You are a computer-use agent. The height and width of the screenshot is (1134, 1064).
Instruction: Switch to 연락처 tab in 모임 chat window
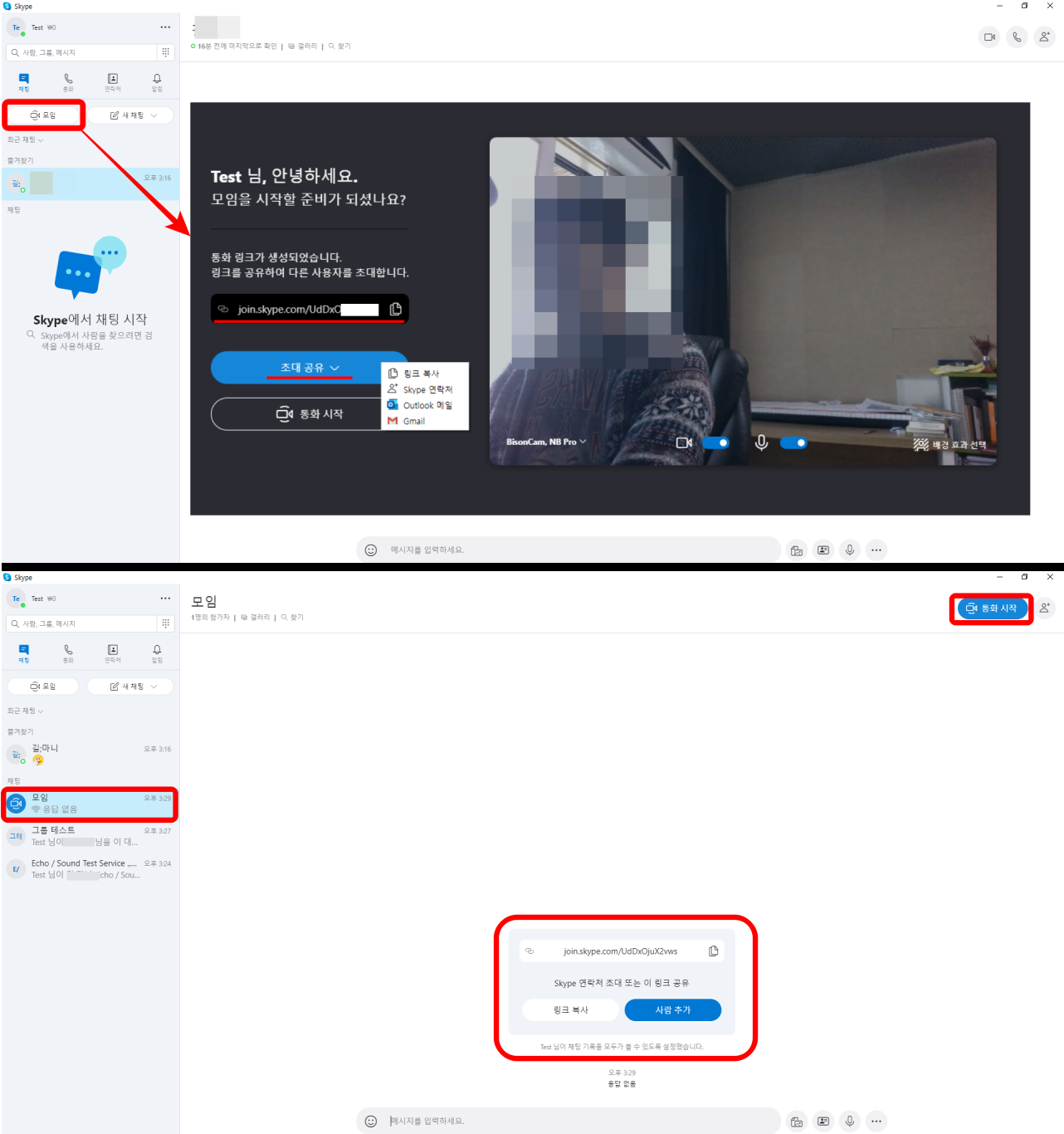pos(113,653)
